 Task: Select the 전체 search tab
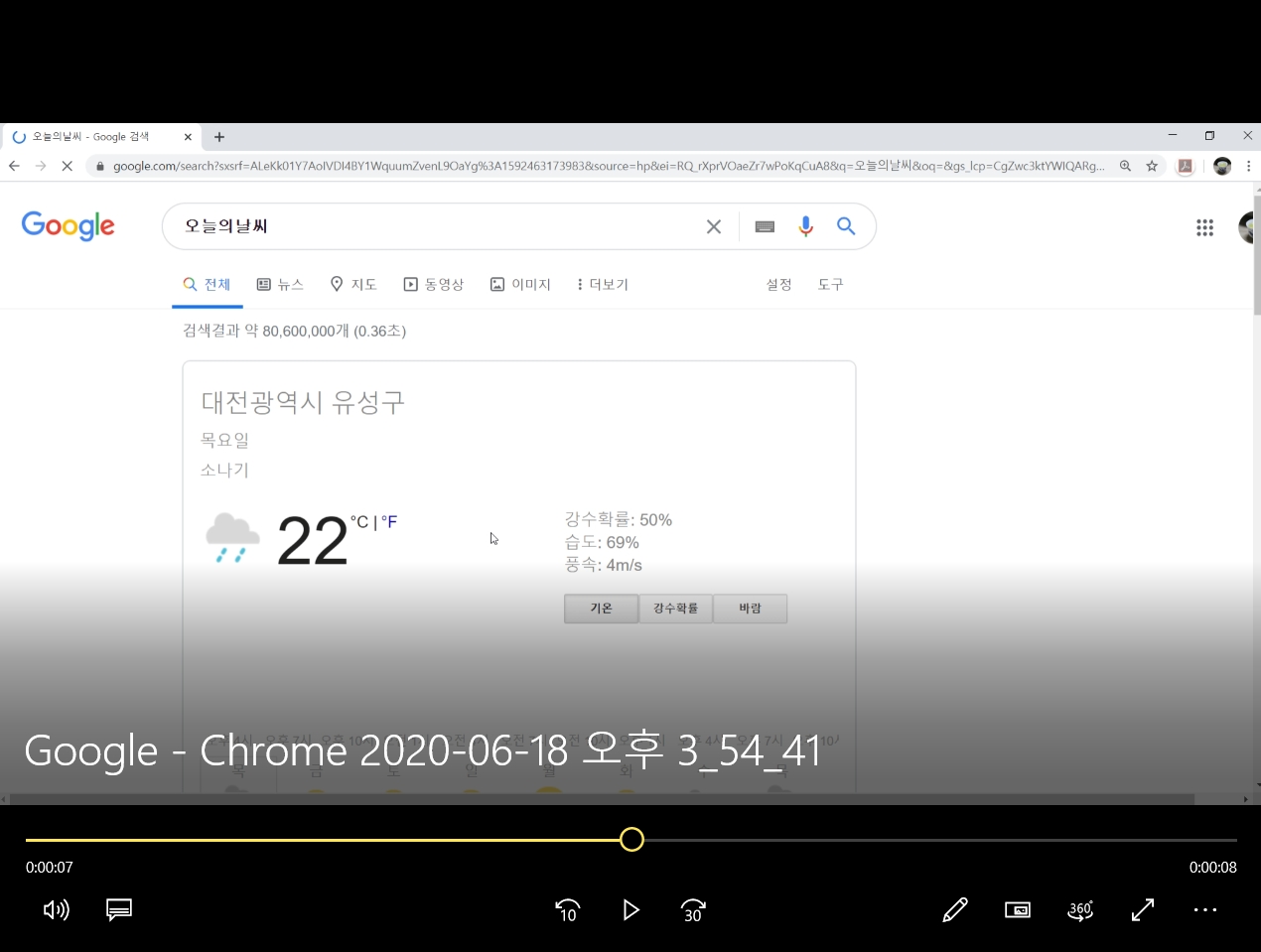click(207, 285)
